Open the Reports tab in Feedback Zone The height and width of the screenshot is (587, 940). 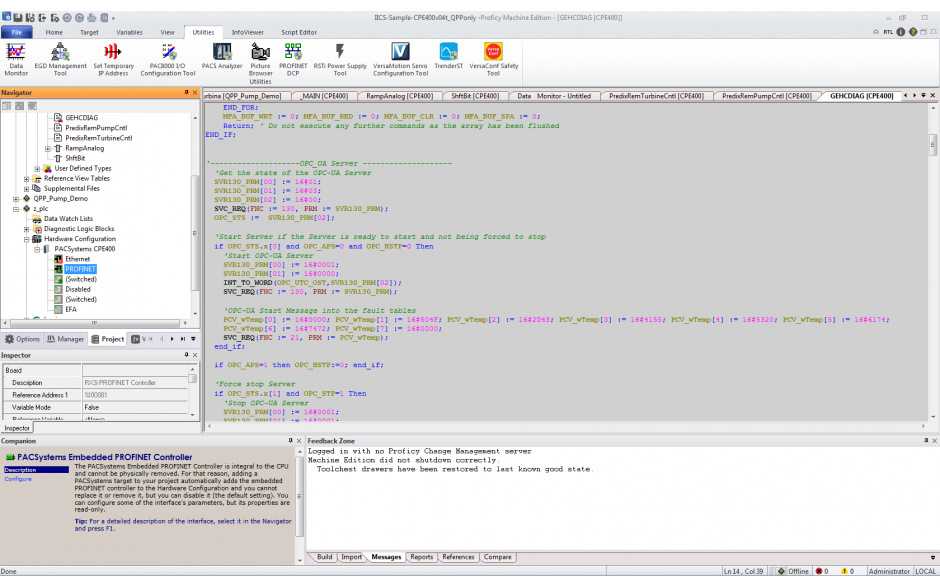(421, 557)
